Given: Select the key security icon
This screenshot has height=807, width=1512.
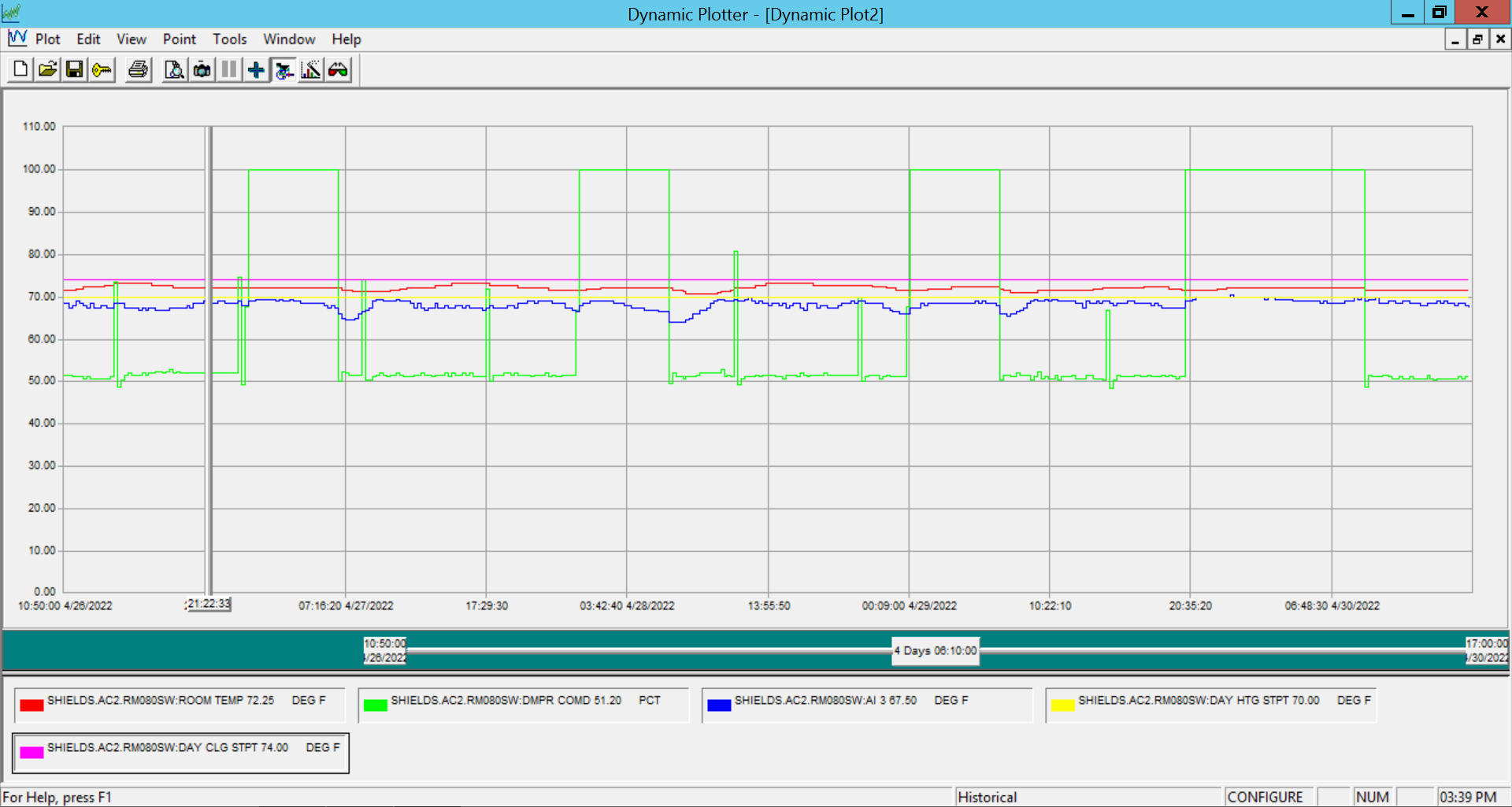Looking at the screenshot, I should (101, 69).
